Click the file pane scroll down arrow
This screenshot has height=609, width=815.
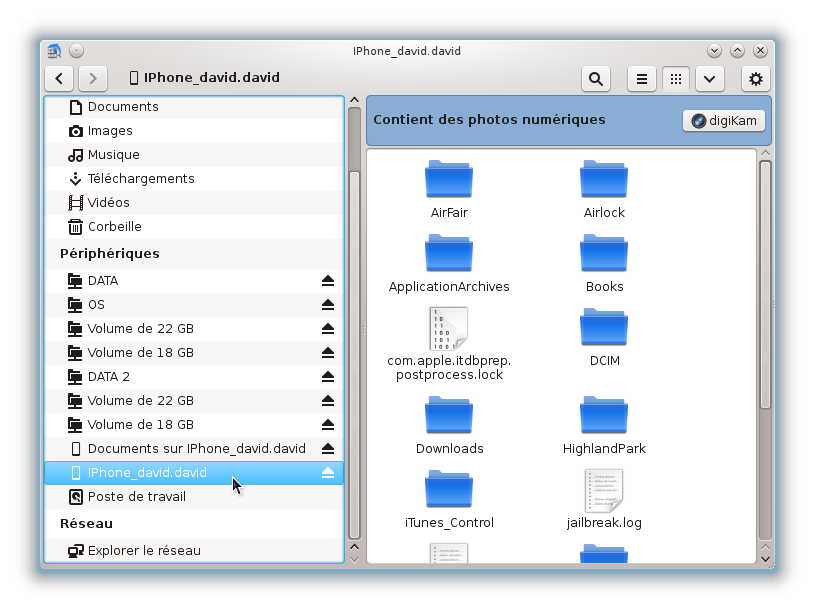[765, 559]
